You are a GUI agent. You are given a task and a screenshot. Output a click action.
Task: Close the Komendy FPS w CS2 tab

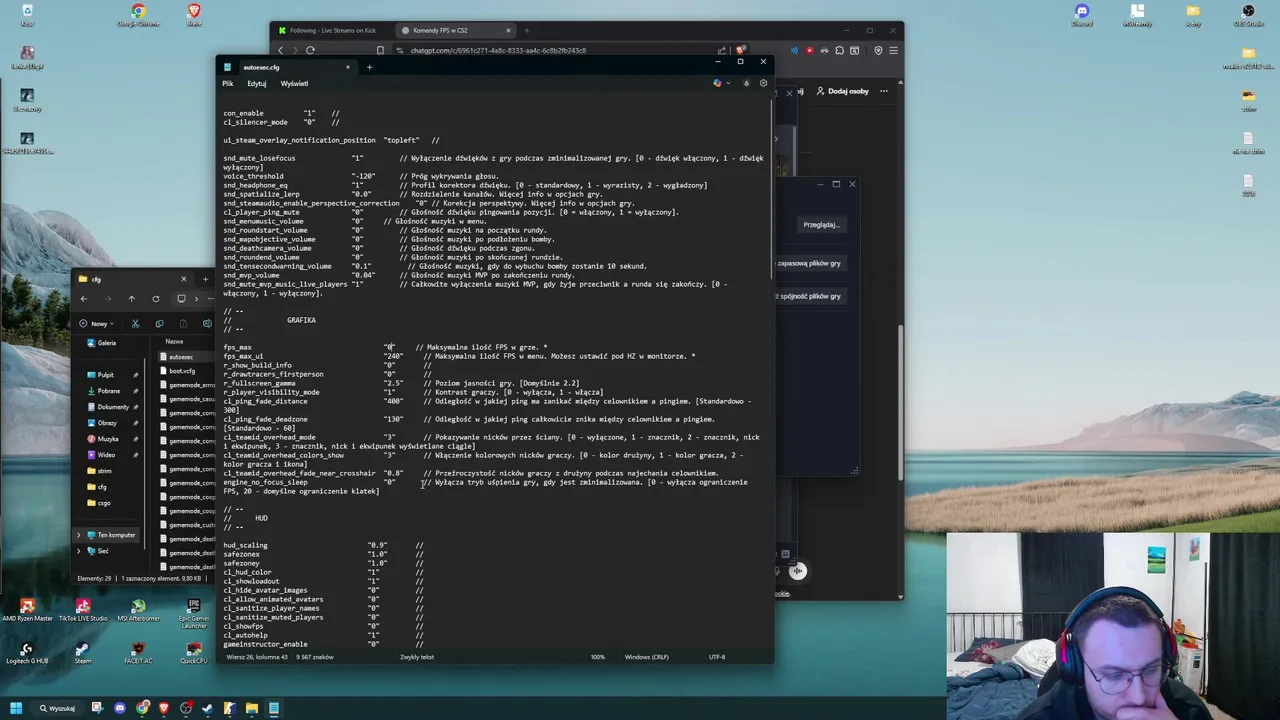pos(508,30)
